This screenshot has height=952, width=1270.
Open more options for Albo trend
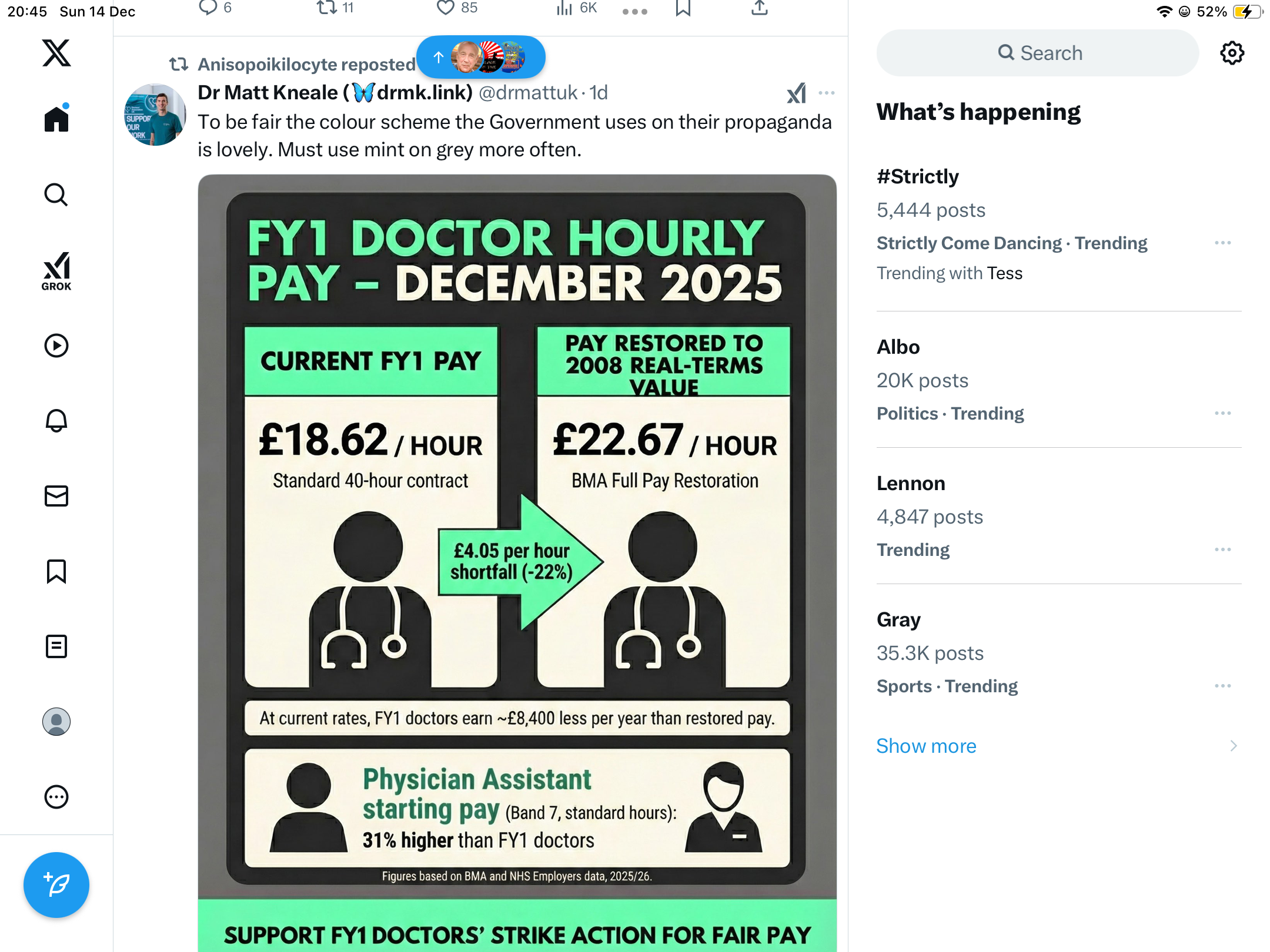click(x=1223, y=413)
